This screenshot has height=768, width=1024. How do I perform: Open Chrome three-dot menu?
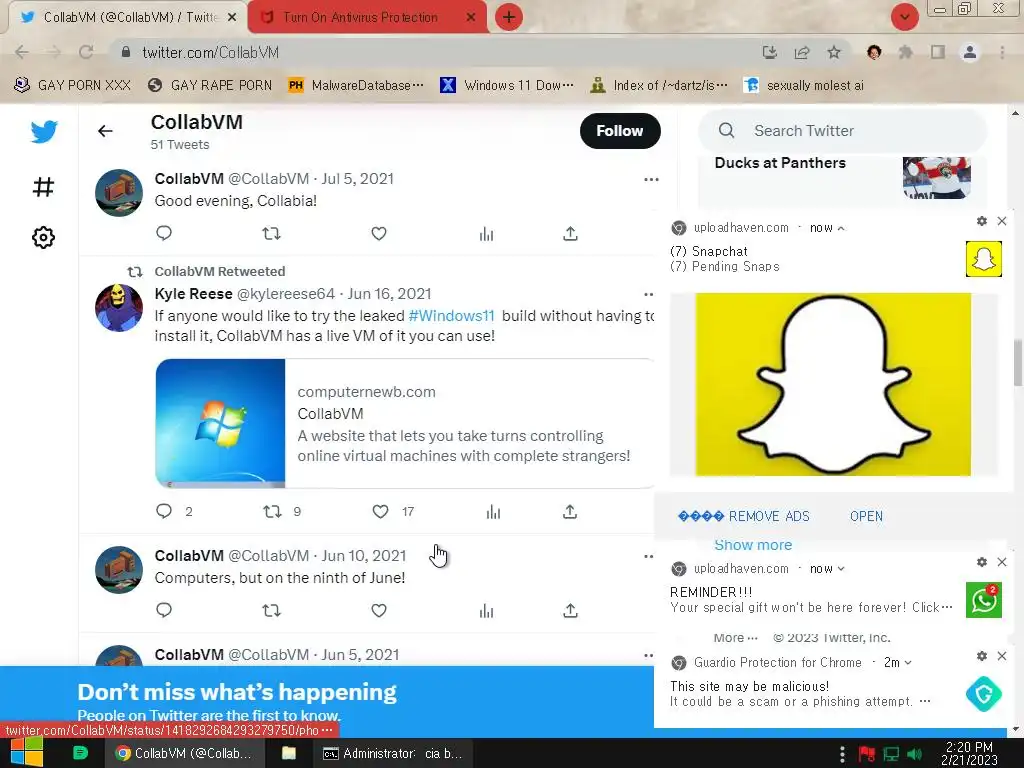[1002, 52]
